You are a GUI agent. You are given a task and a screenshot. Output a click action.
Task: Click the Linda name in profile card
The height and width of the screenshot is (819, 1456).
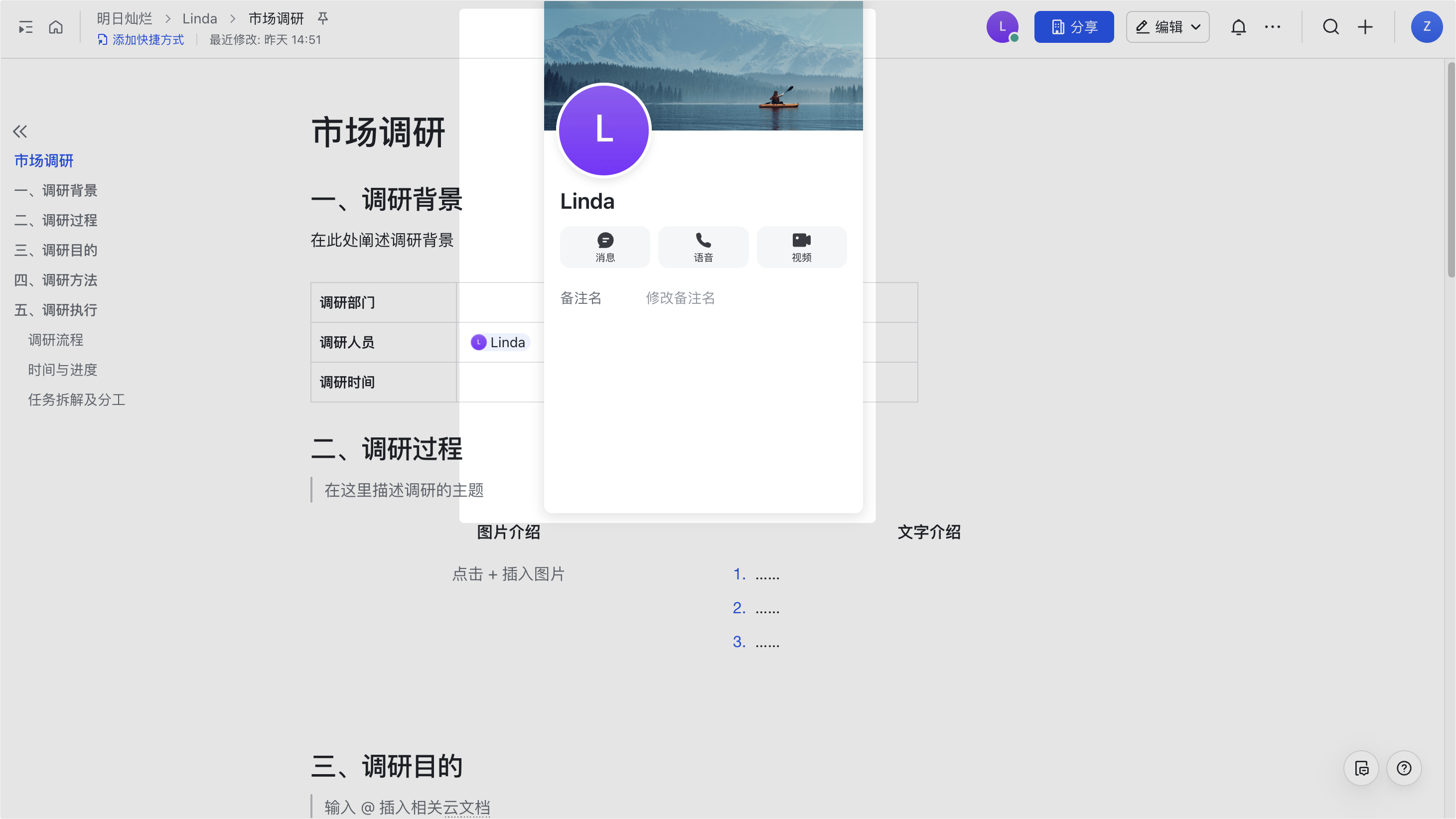click(x=587, y=202)
